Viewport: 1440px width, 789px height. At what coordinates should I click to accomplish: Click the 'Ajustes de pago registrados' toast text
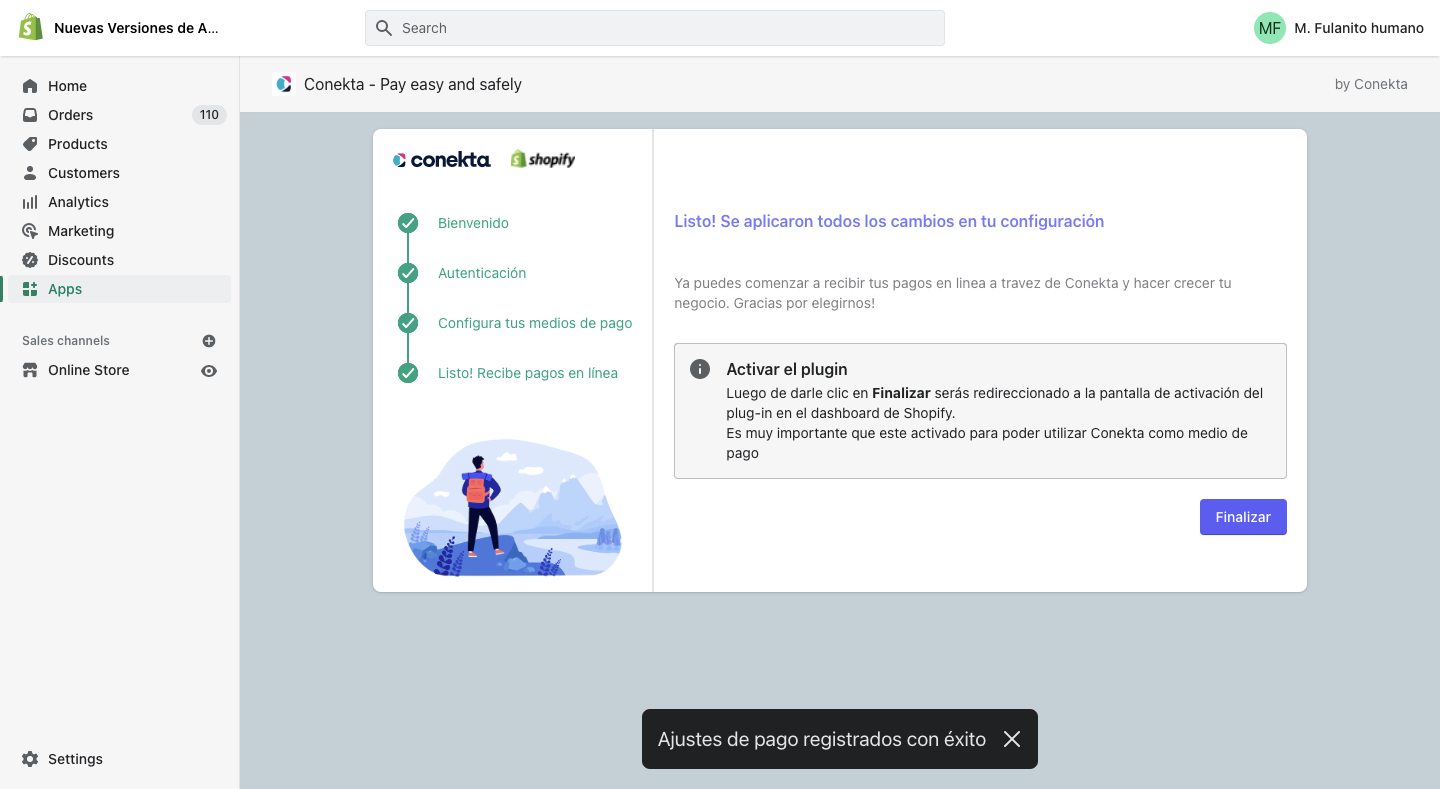coord(822,739)
